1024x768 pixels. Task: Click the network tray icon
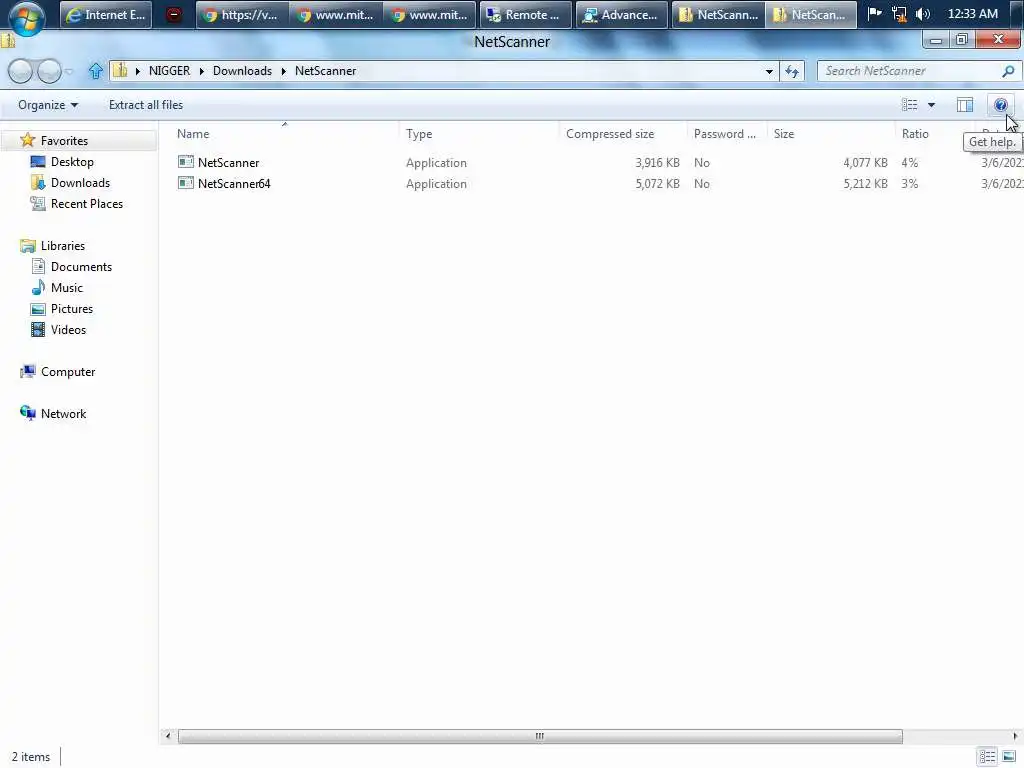coord(899,14)
